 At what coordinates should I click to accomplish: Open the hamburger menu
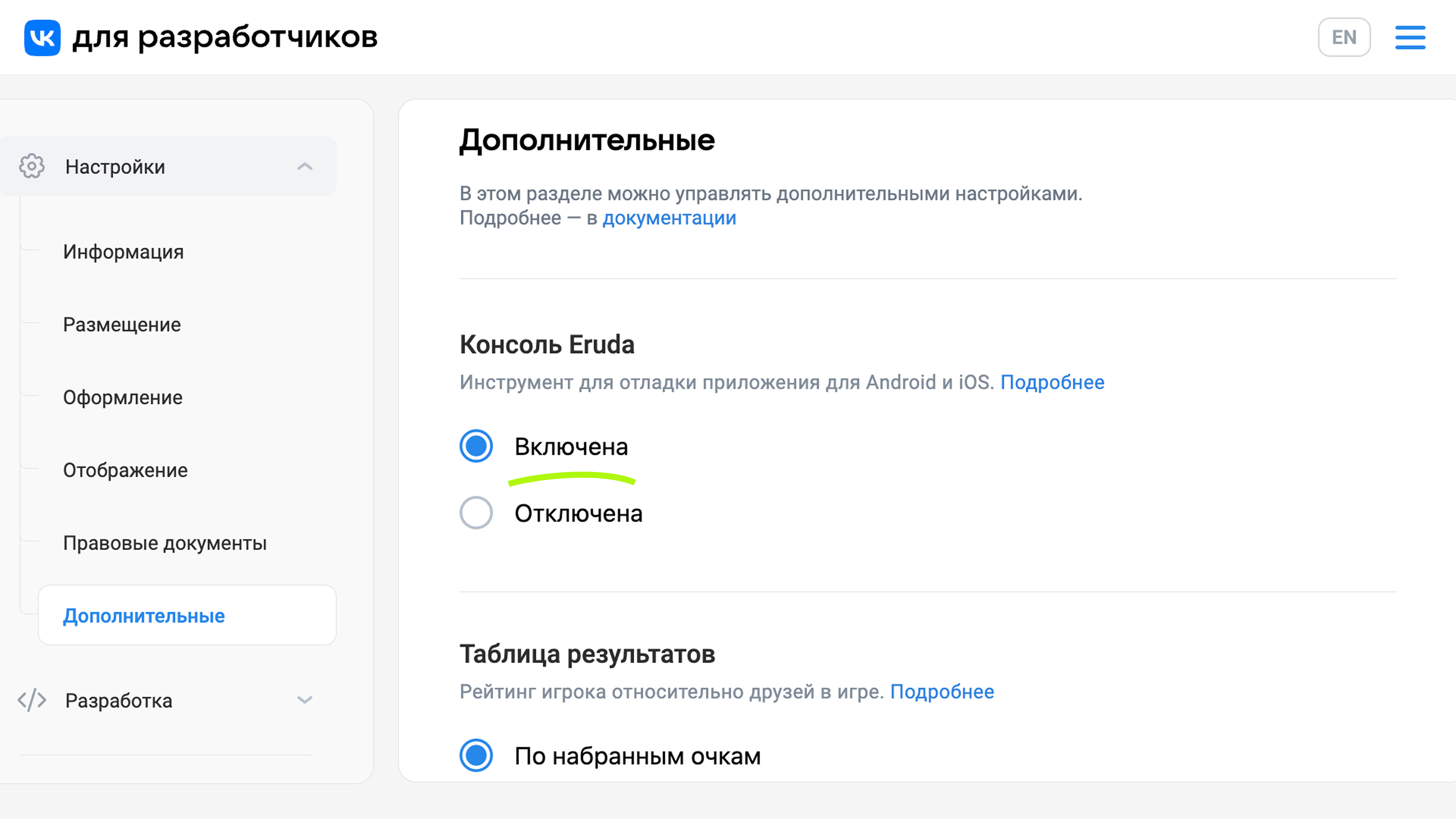coord(1410,37)
